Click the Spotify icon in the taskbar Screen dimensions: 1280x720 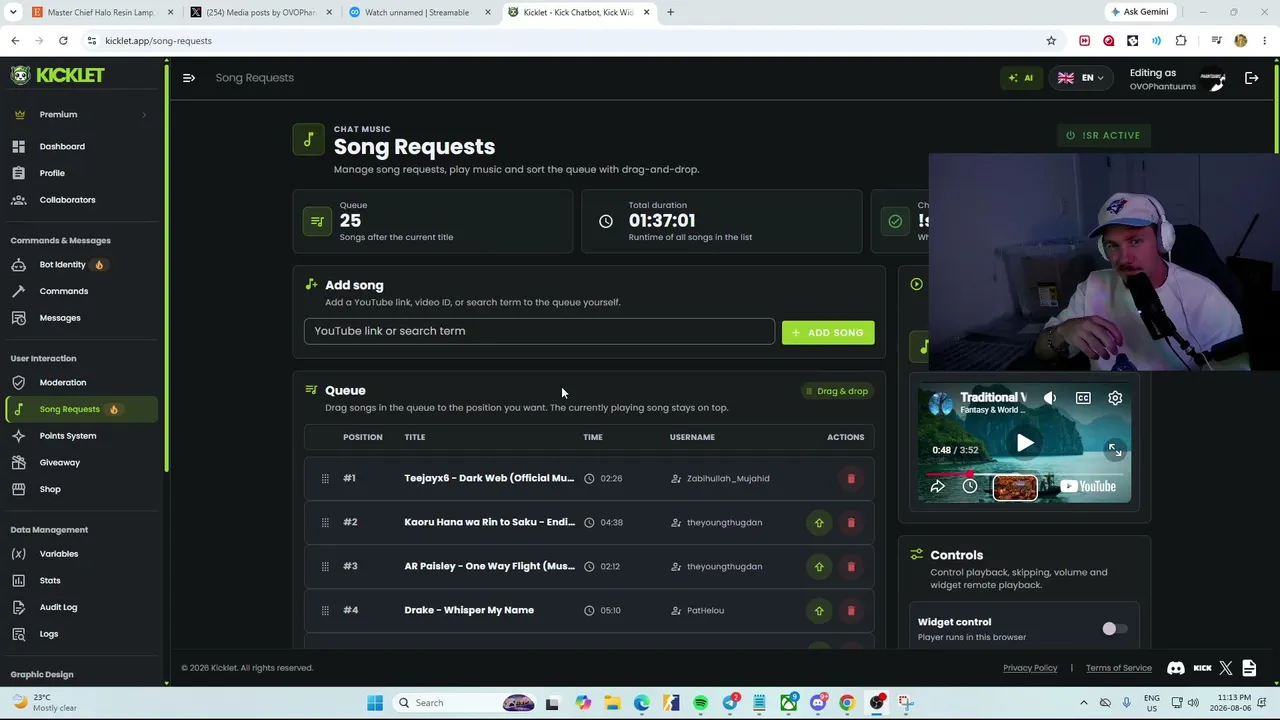coord(700,703)
